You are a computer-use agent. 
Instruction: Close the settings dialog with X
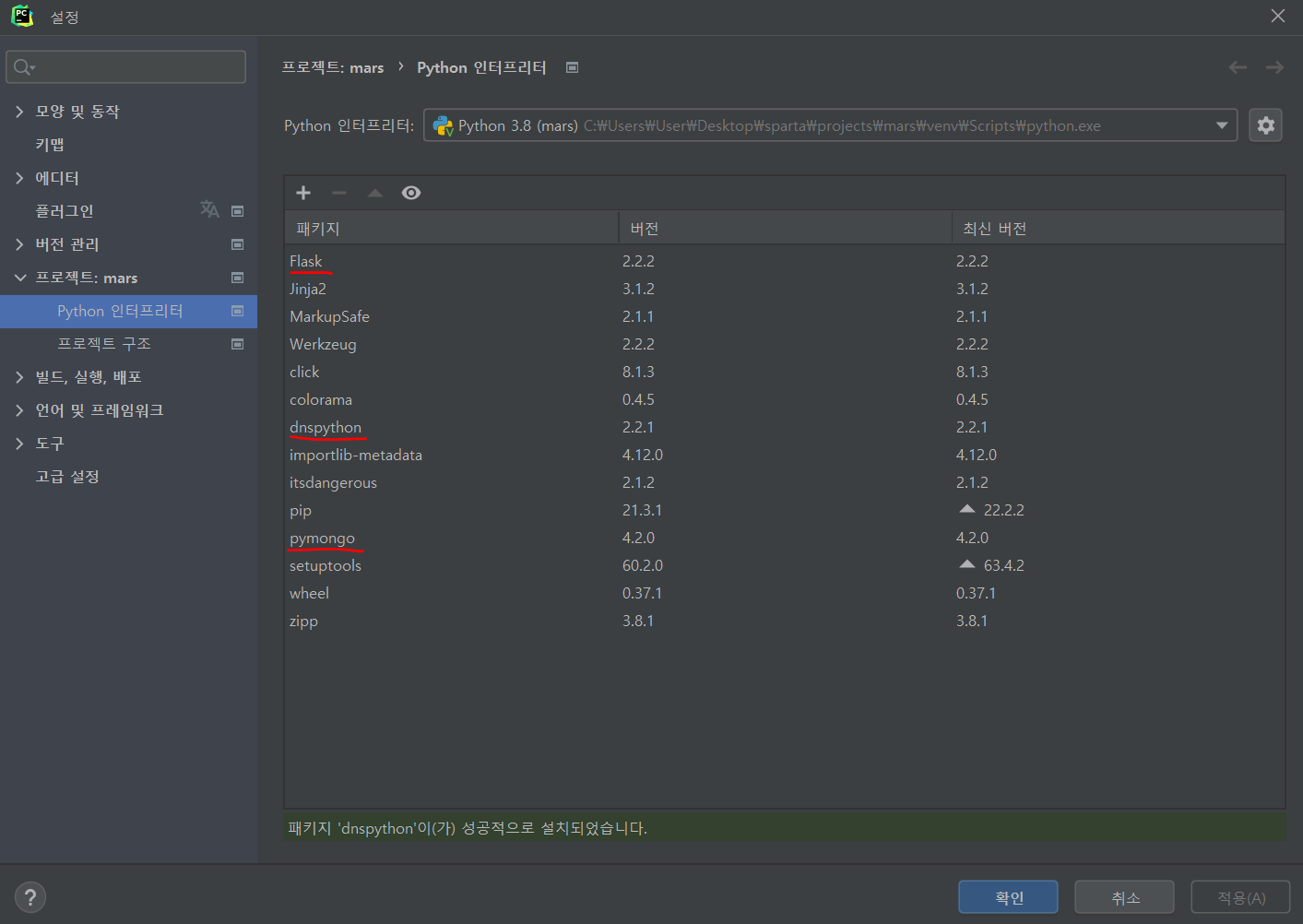[1278, 16]
